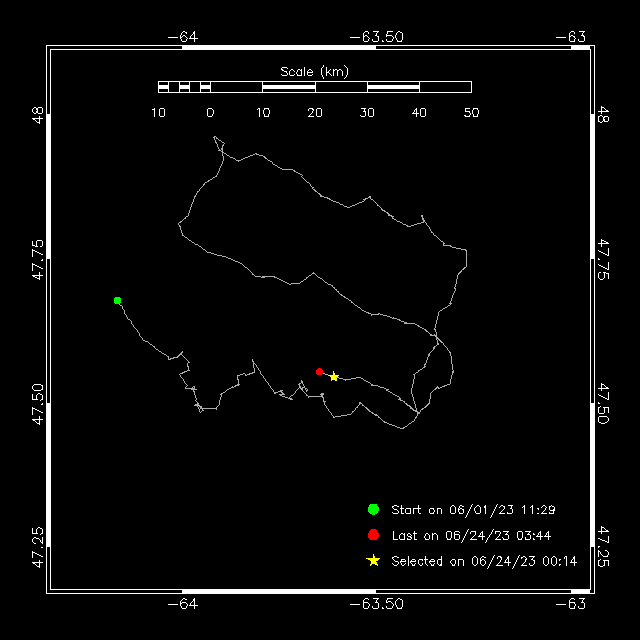Click the green start point marker
Screen dimensions: 640x640
click(118, 300)
